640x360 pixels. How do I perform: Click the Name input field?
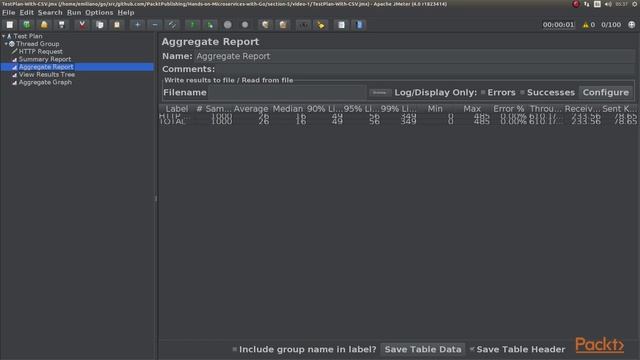coord(415,56)
